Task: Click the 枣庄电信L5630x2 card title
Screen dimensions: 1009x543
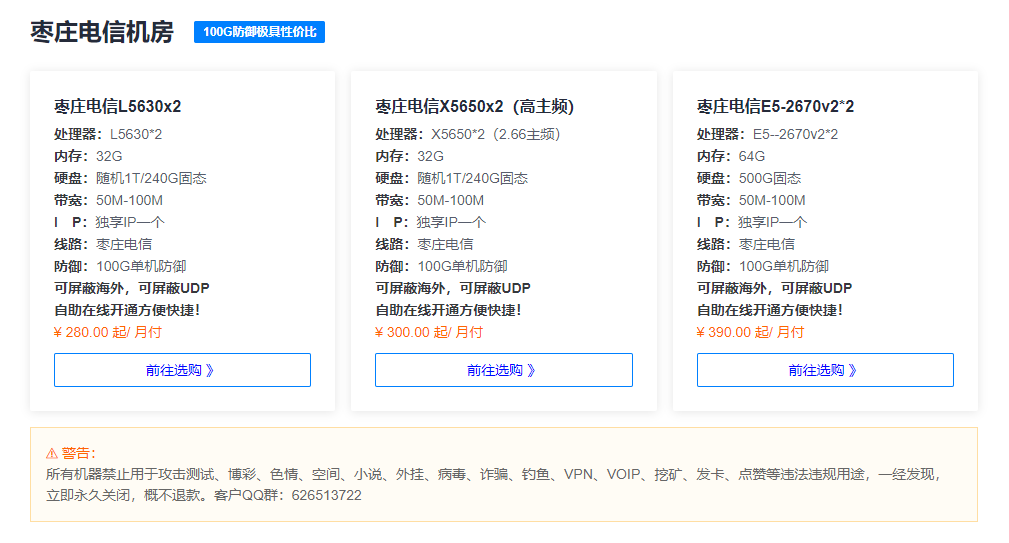Action: [x=118, y=106]
